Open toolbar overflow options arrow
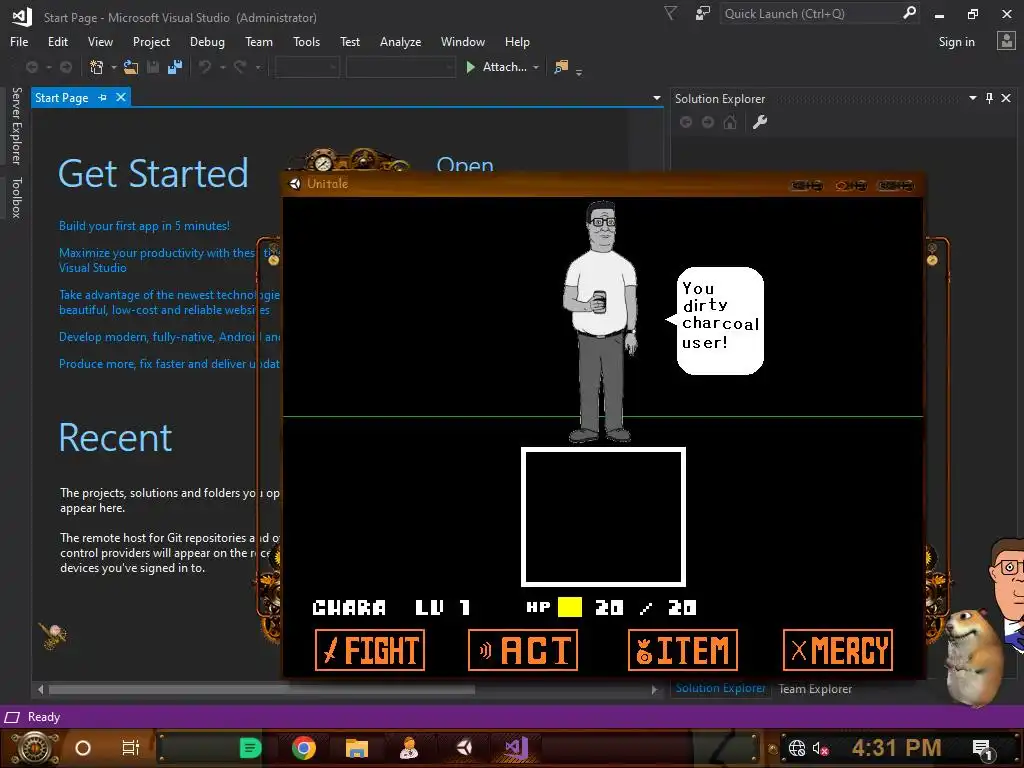 pyautogui.click(x=579, y=72)
